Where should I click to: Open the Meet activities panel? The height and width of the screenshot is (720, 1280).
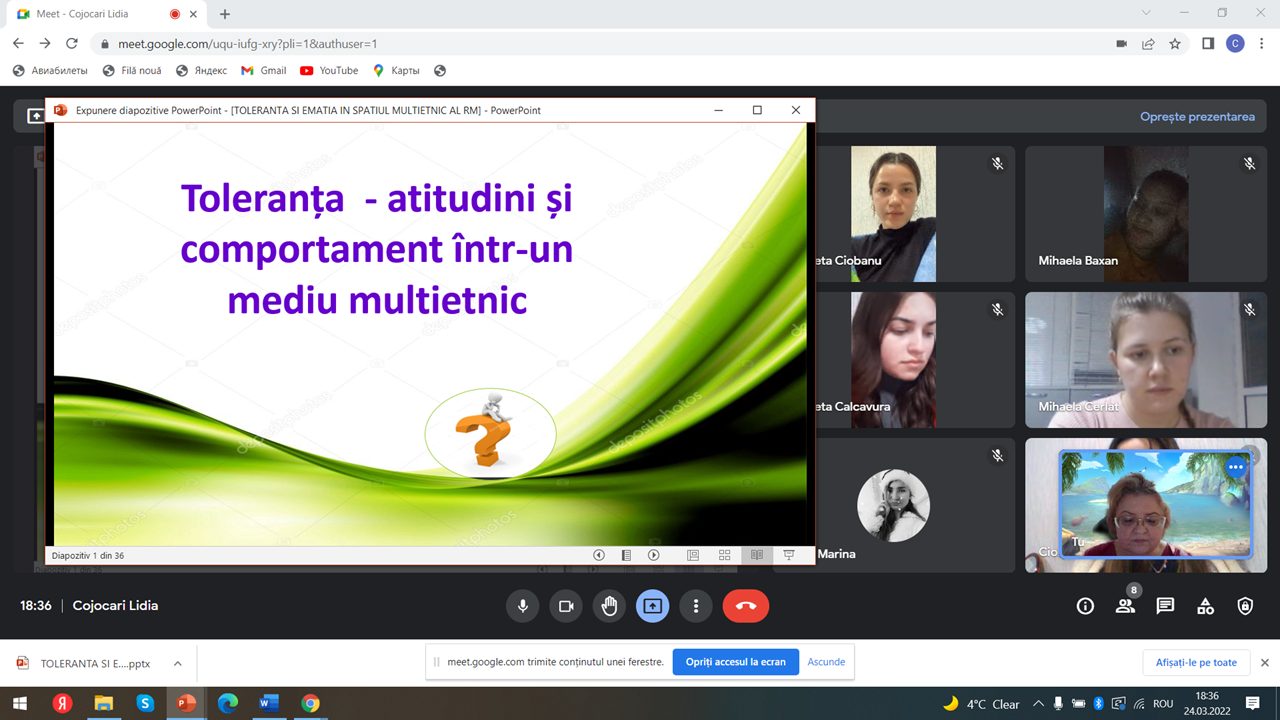[x=1205, y=606]
